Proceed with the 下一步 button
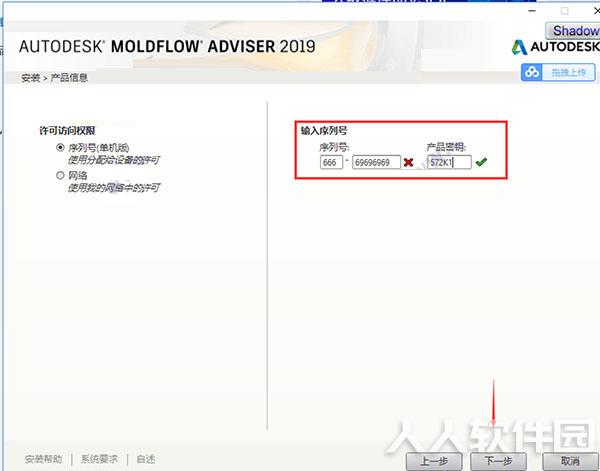 coord(498,461)
